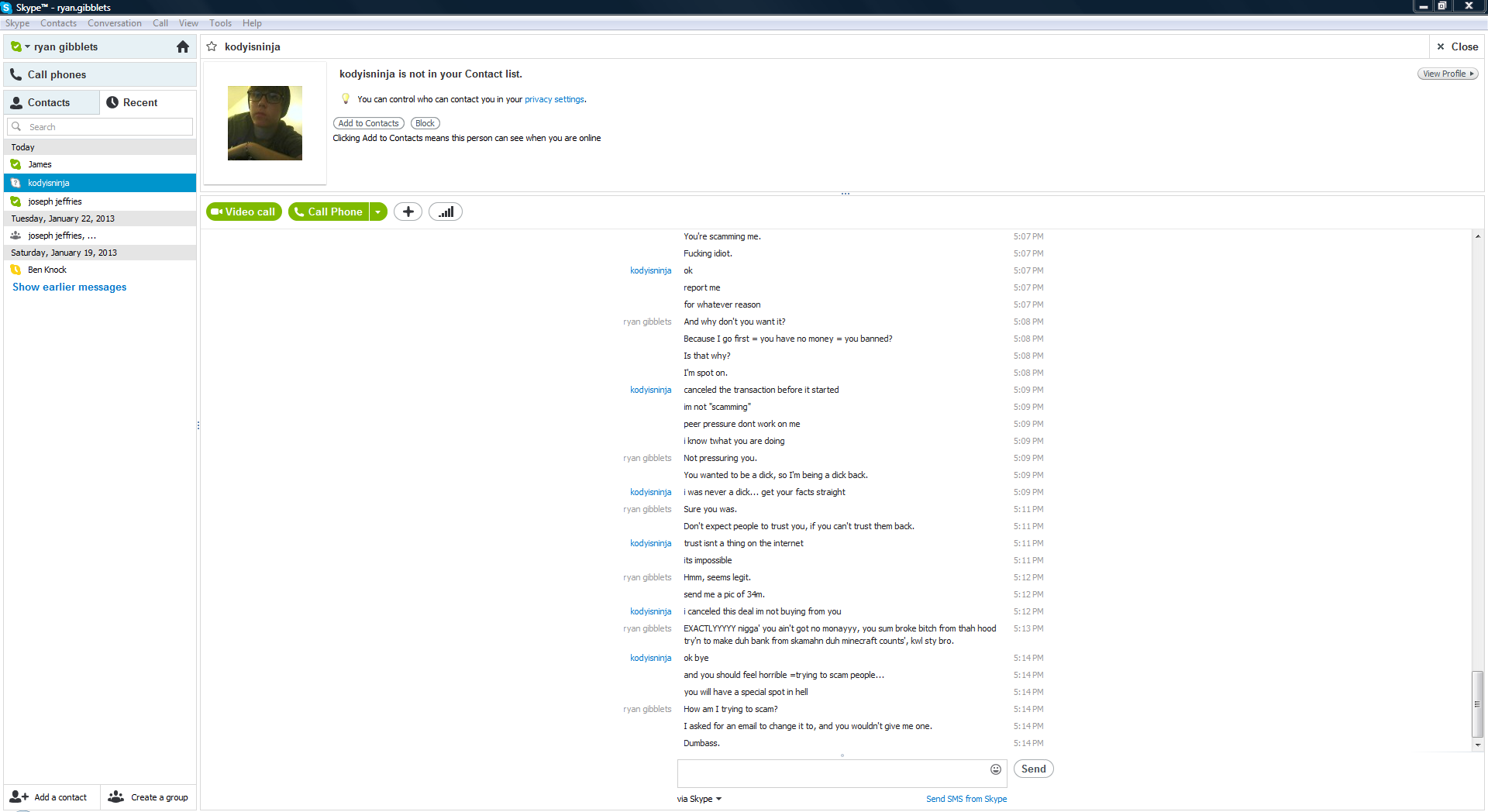Click the chat scrollbar down arrow

(x=1478, y=745)
